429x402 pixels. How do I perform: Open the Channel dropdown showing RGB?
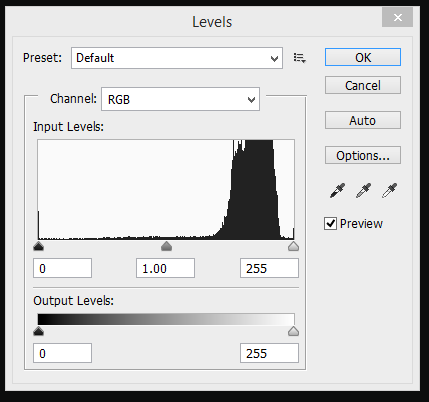pos(180,99)
